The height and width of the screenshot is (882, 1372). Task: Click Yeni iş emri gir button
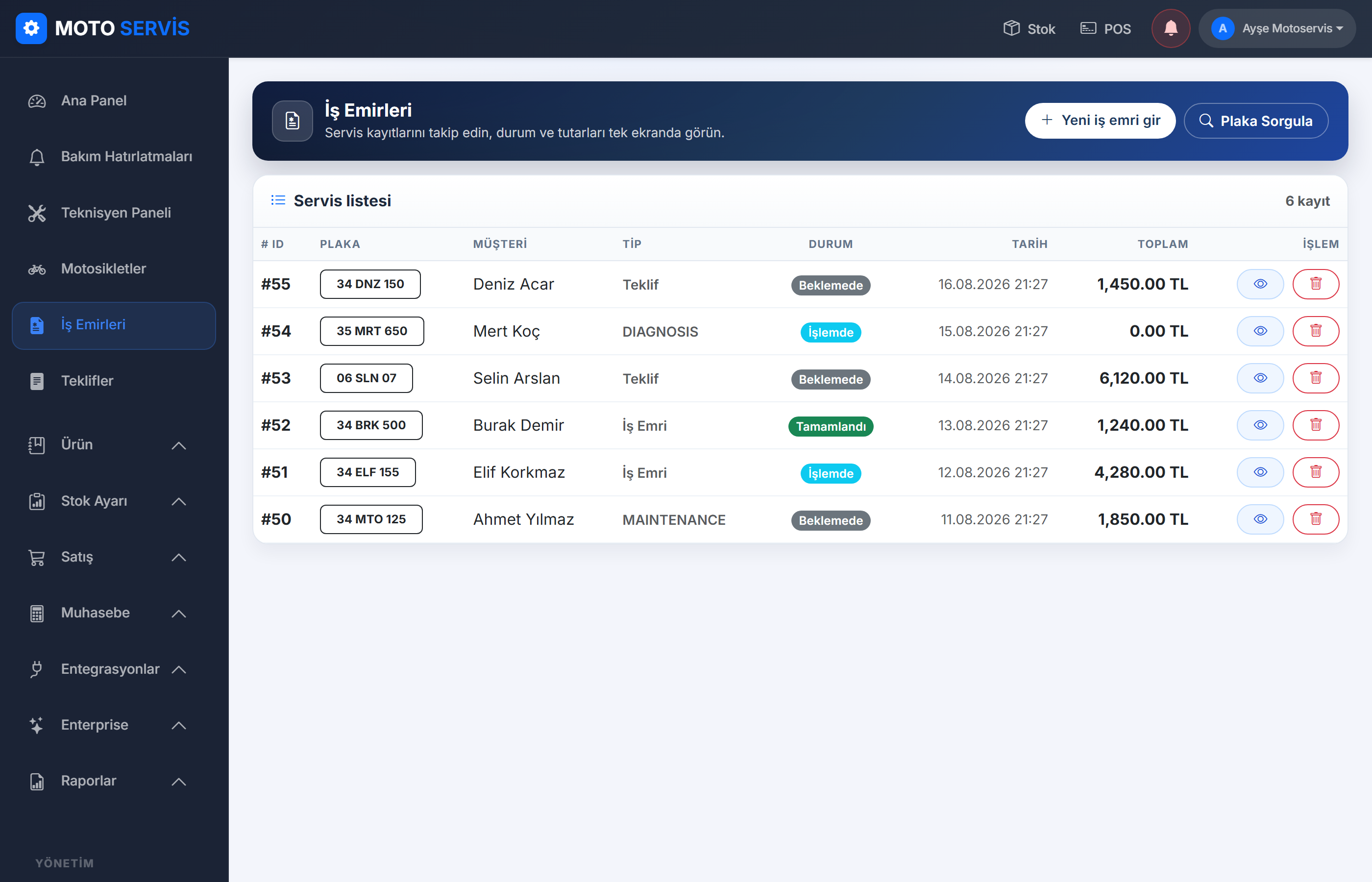[x=1100, y=120]
